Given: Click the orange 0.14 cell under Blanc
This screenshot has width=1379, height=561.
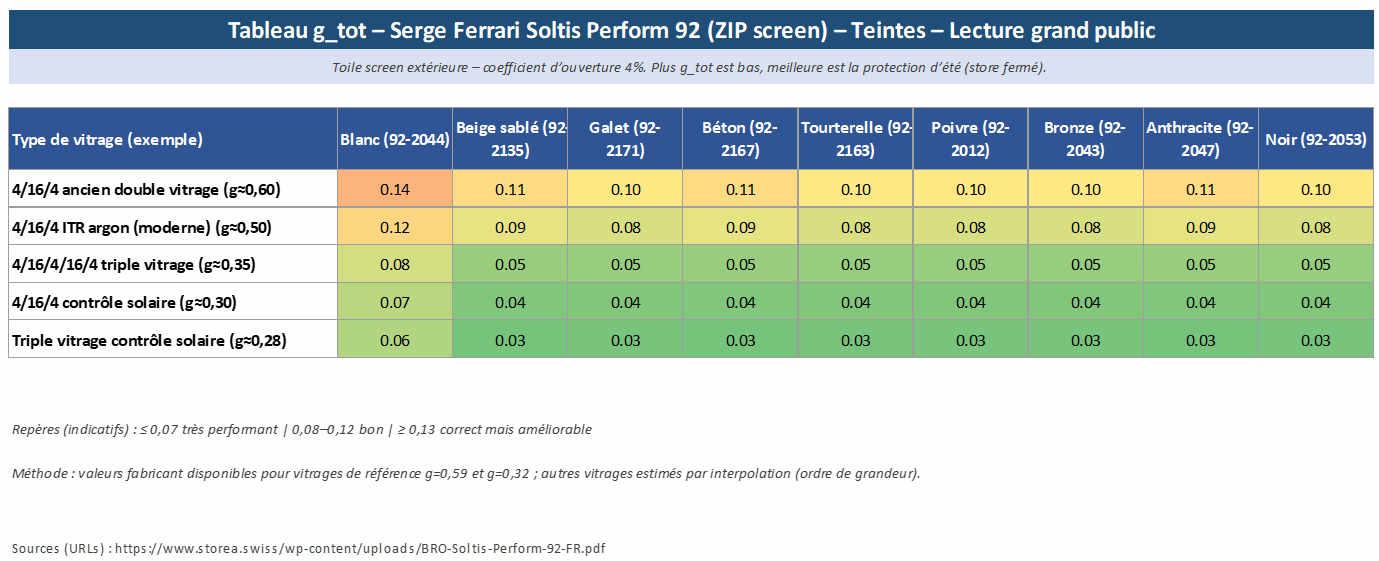Looking at the screenshot, I should pyautogui.click(x=395, y=189).
